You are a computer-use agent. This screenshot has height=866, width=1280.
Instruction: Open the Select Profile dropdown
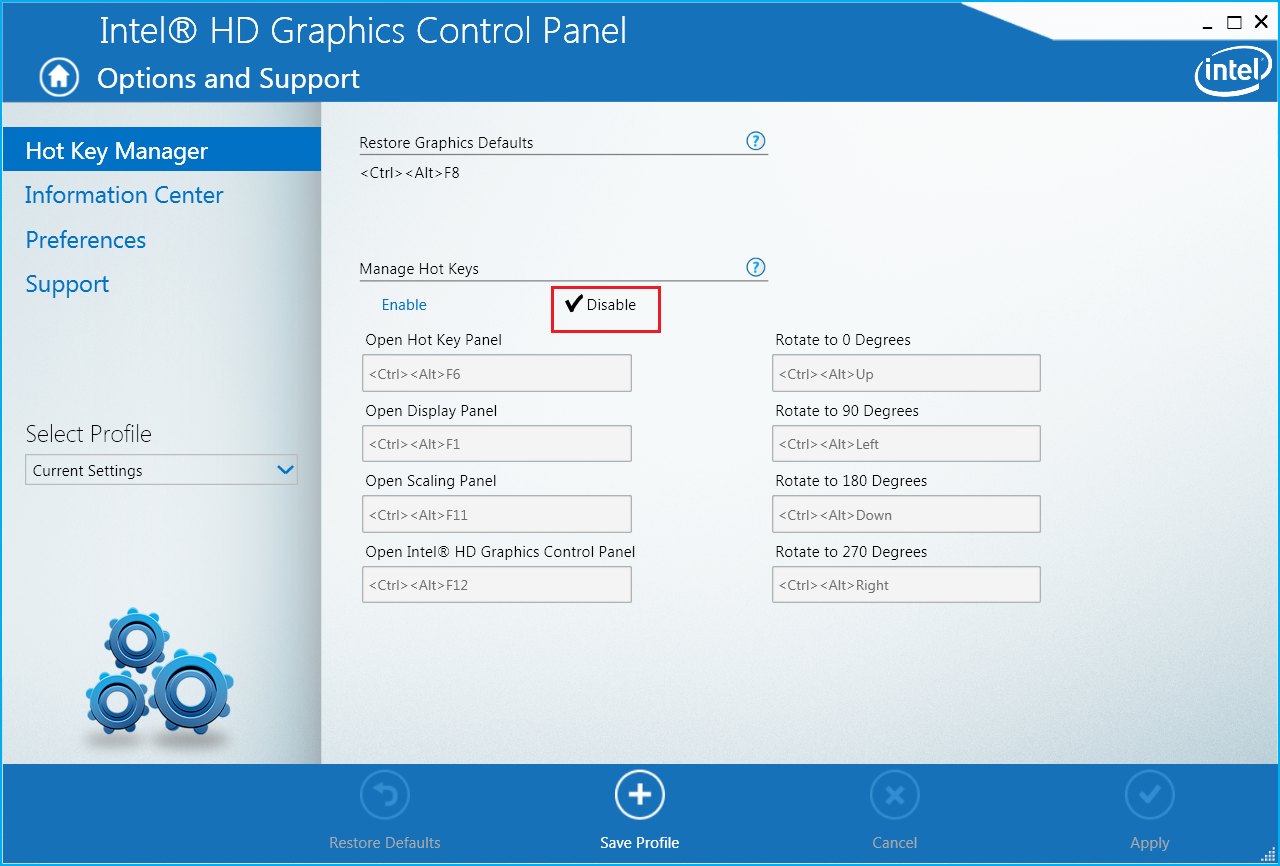[x=161, y=470]
